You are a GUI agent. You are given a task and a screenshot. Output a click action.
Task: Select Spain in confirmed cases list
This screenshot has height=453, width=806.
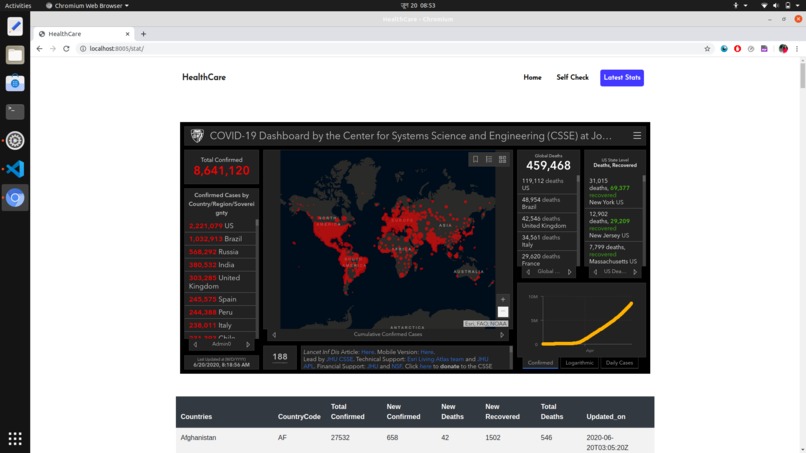pos(221,299)
